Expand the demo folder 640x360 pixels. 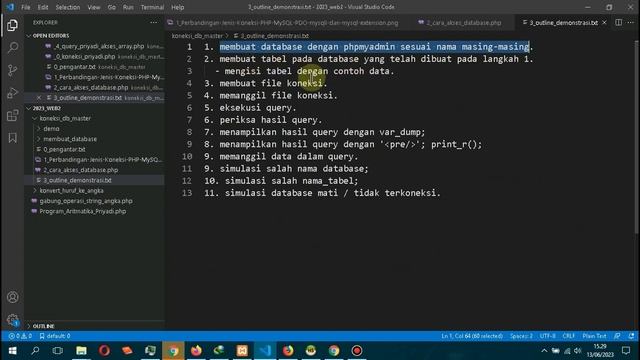(x=51, y=129)
